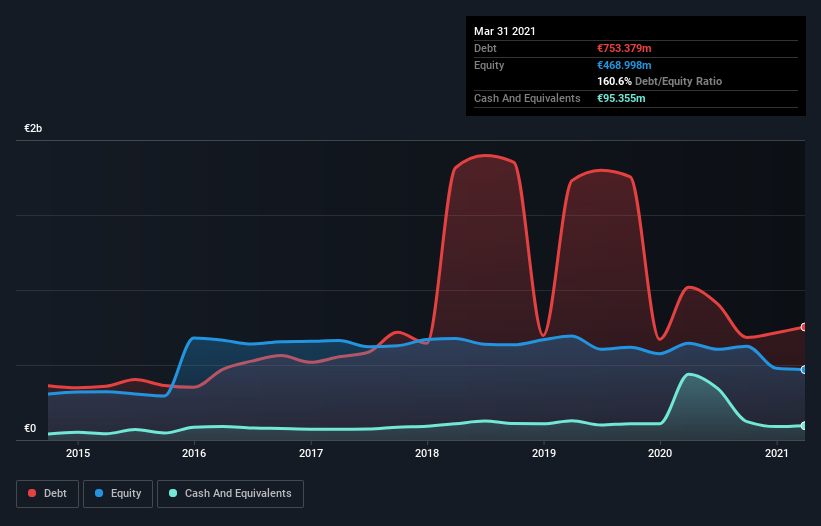The height and width of the screenshot is (526, 821).
Task: Click the 2016 x-axis label
Action: tap(194, 453)
